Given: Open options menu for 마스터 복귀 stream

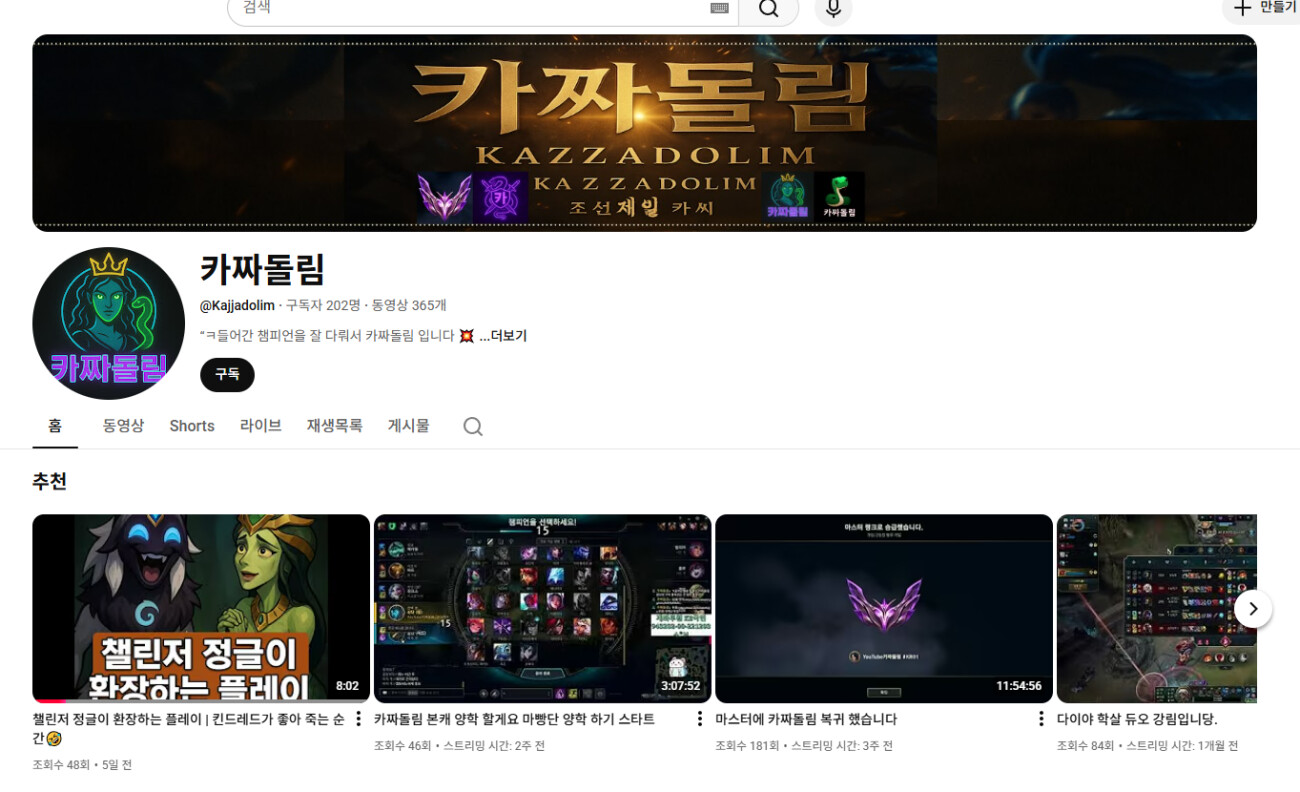Looking at the screenshot, I should pyautogui.click(x=1040, y=719).
